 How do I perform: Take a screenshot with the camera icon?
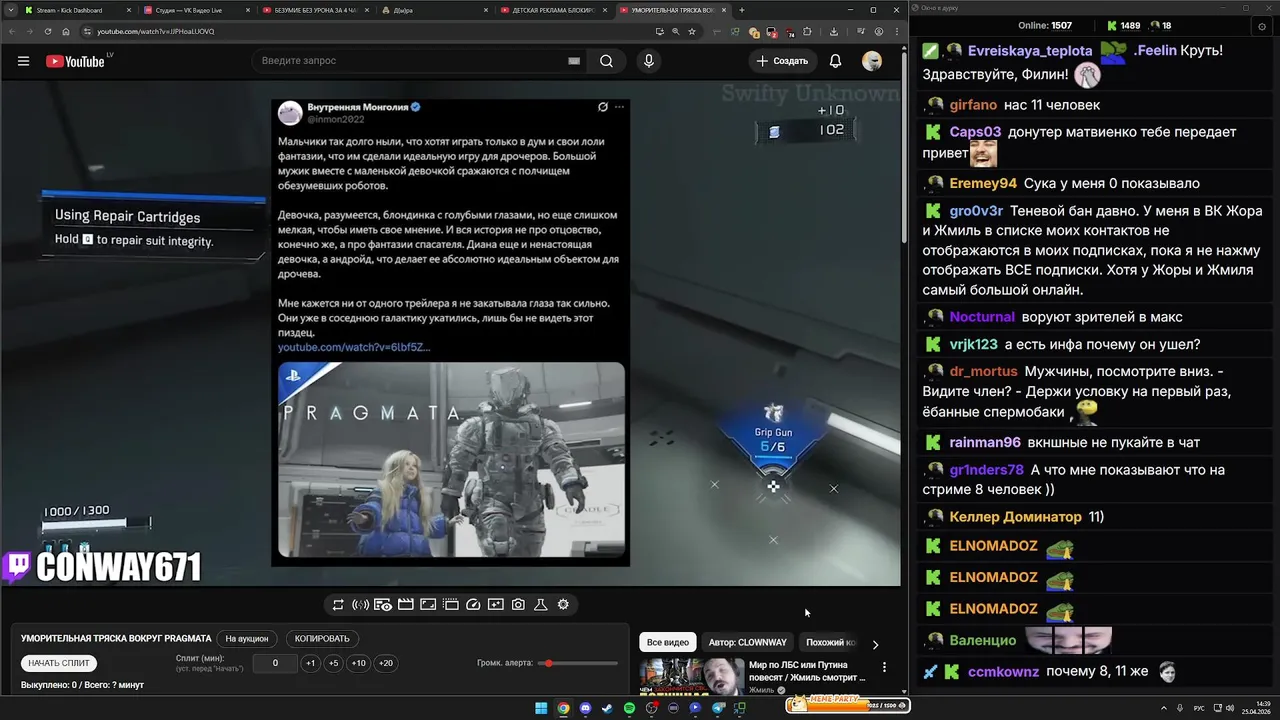(518, 604)
